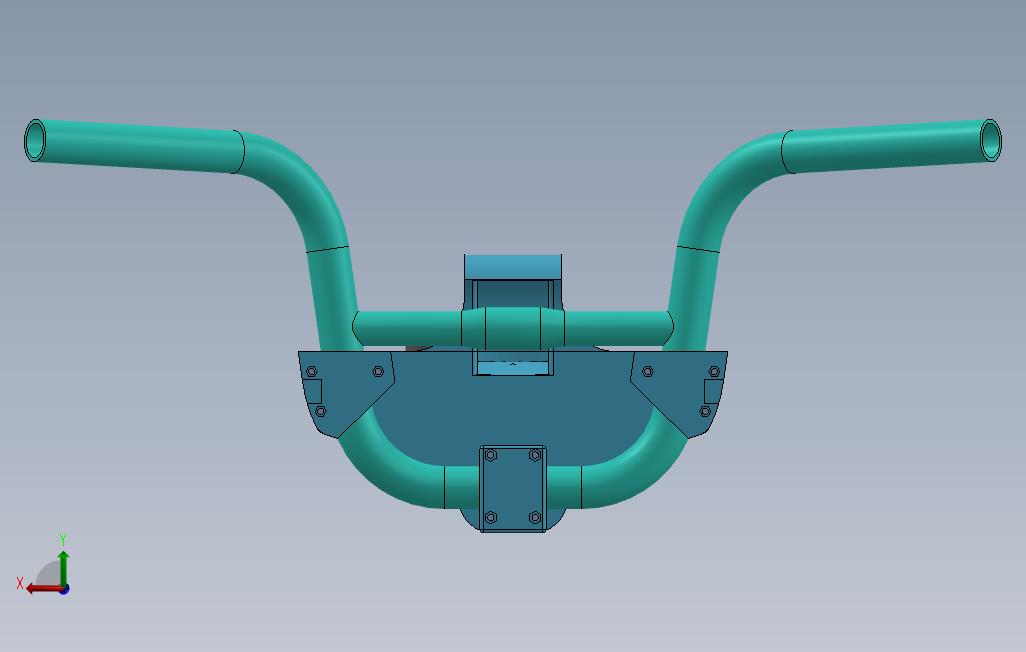Select the open left end of the handlebar tube

tap(35, 140)
